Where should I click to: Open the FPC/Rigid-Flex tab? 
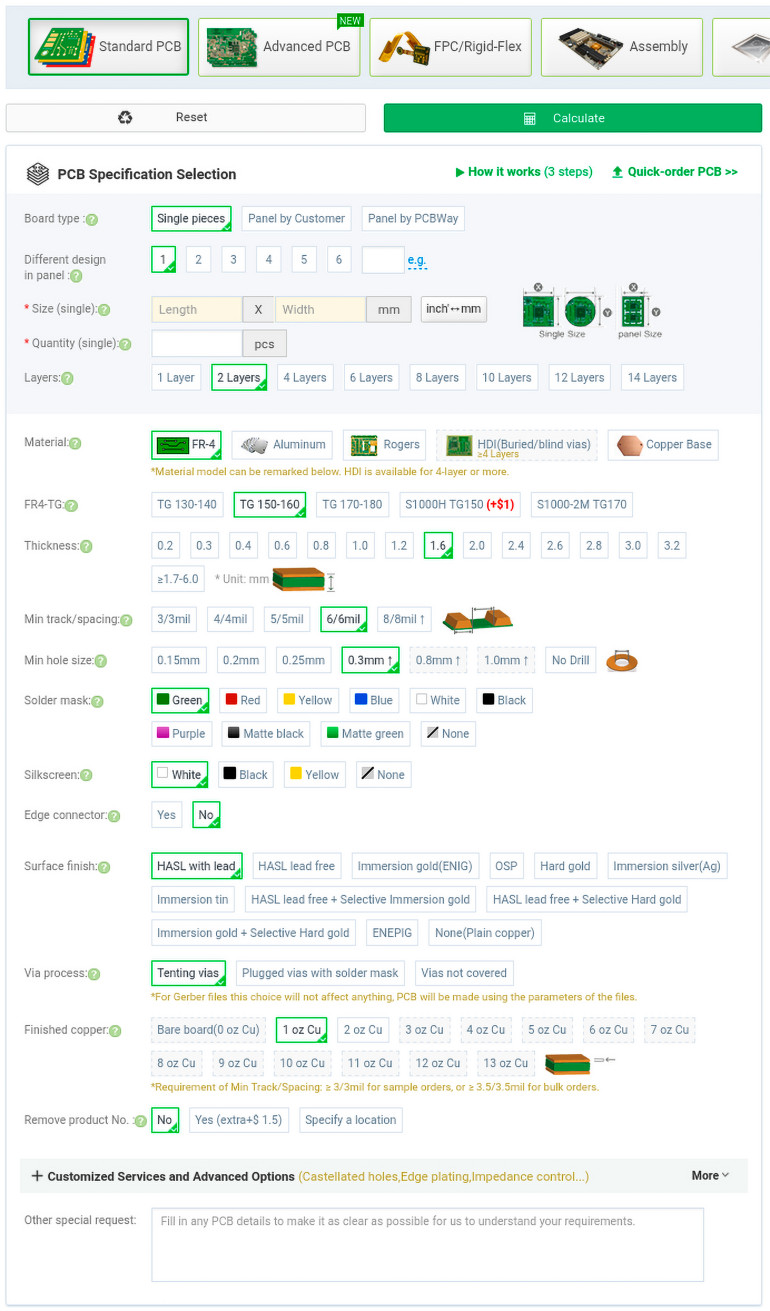450,47
